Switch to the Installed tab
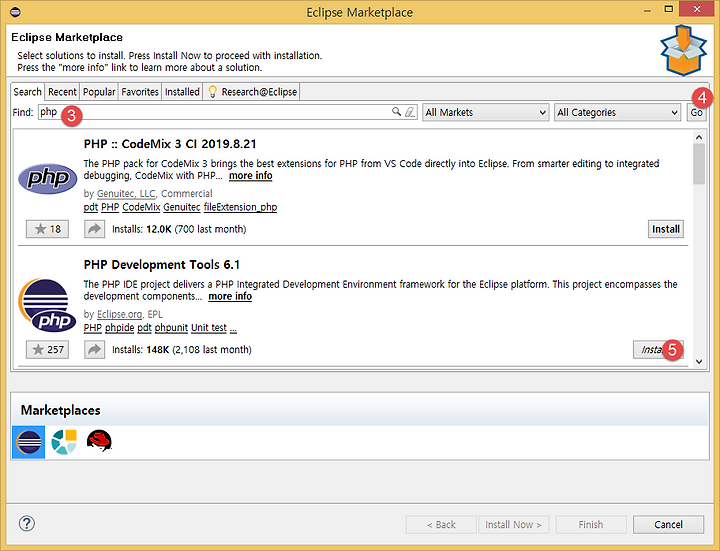The width and height of the screenshot is (720, 551). [182, 92]
